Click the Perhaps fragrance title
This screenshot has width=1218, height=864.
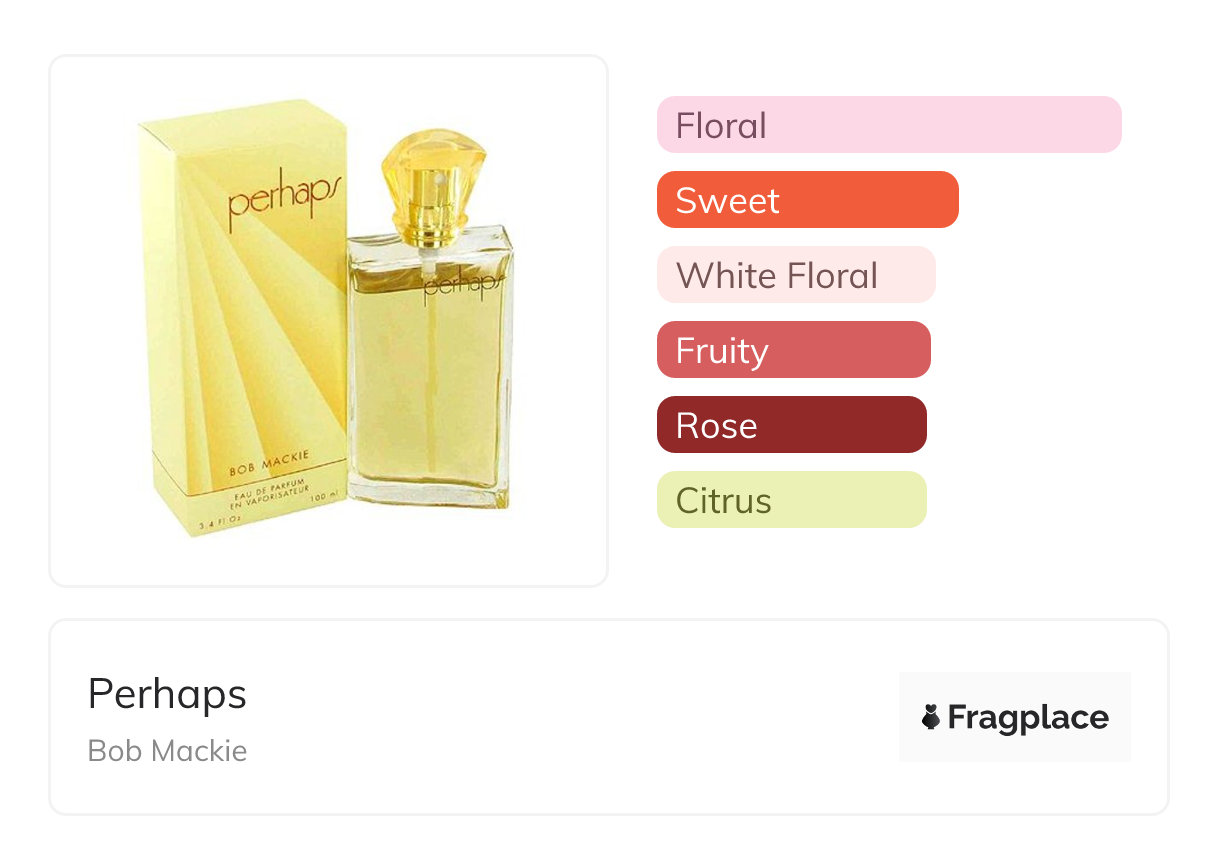point(167,694)
